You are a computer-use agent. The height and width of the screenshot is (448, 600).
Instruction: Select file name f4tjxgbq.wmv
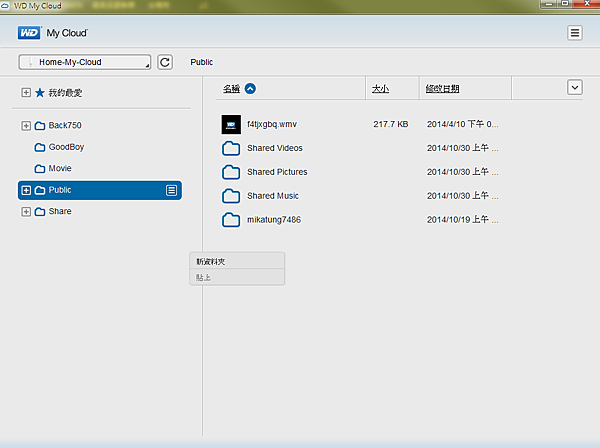click(272, 124)
